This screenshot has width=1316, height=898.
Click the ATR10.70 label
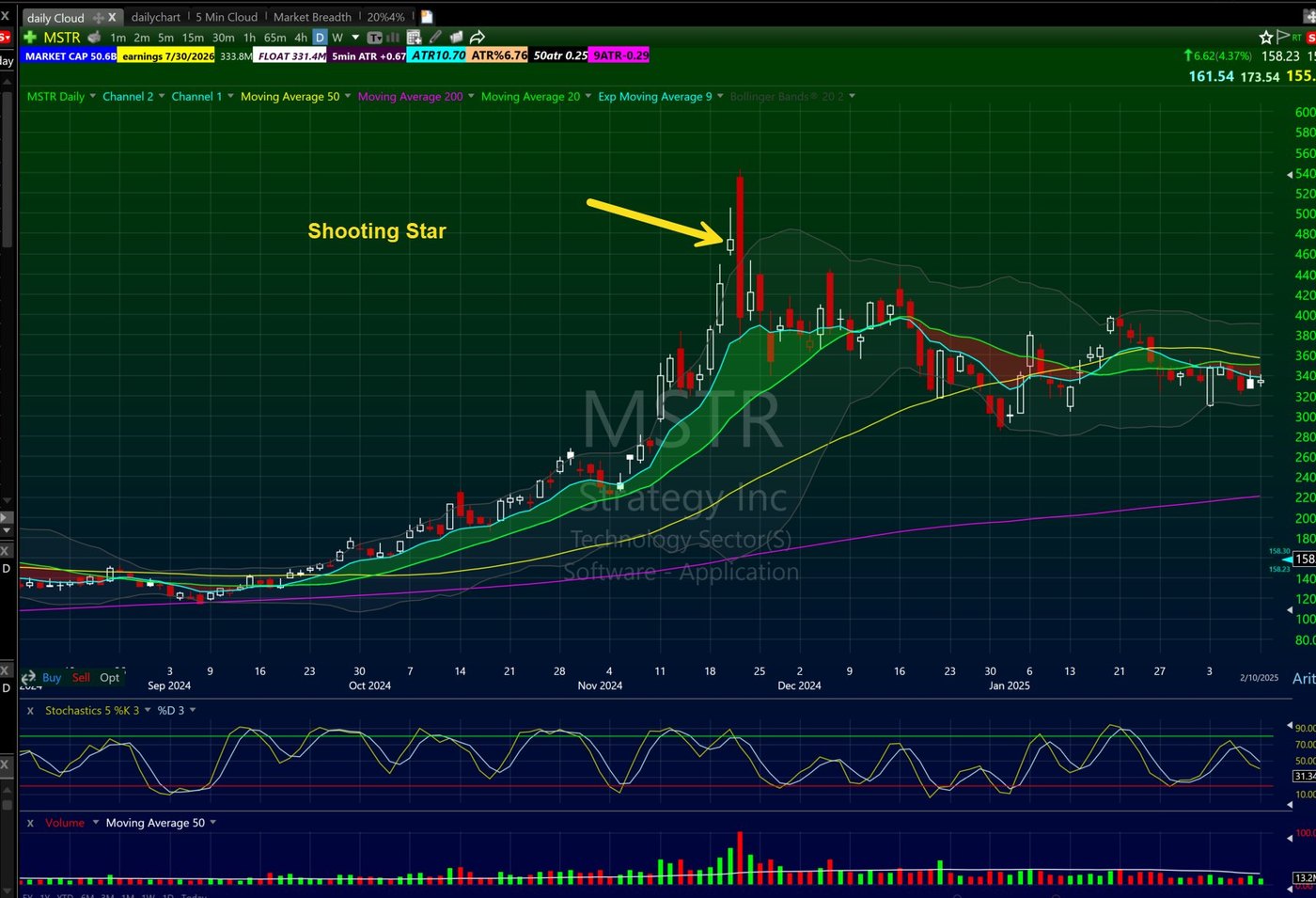pyautogui.click(x=437, y=56)
